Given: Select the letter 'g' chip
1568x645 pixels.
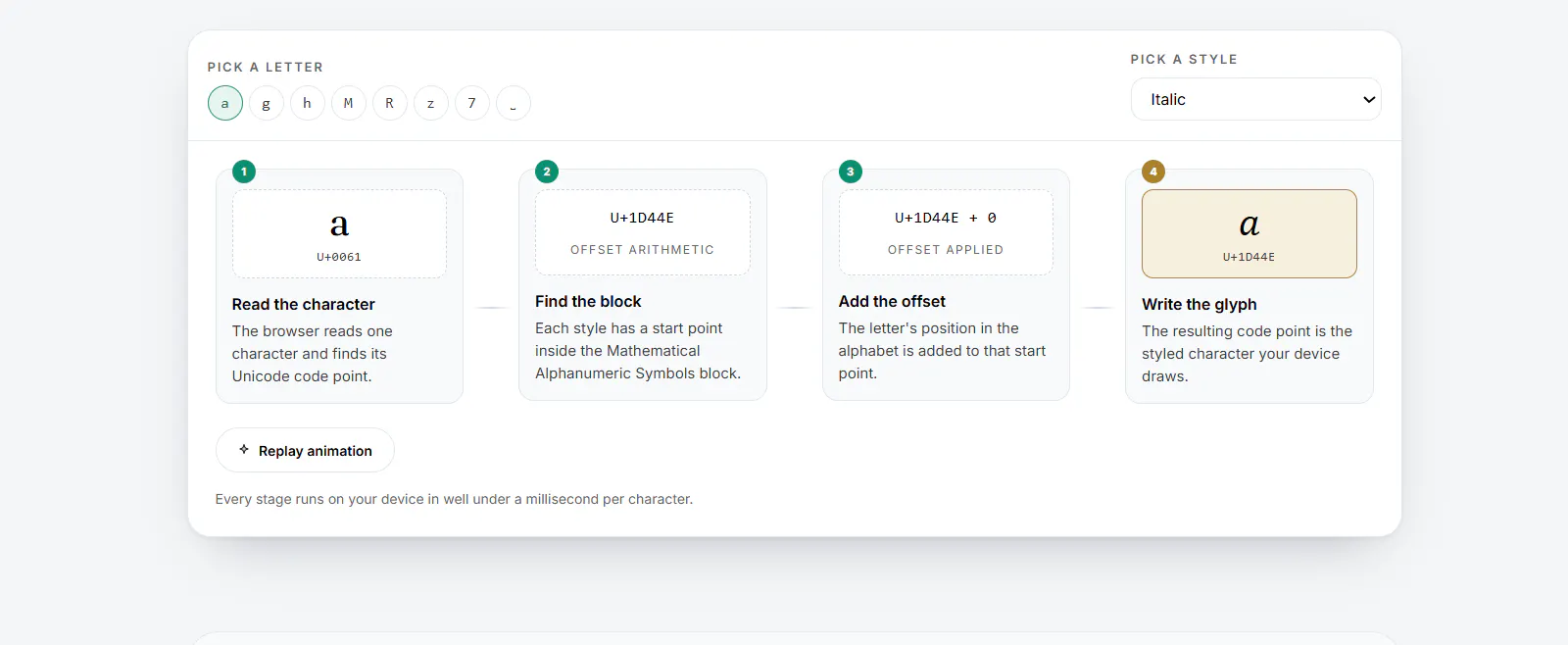Looking at the screenshot, I should 267,103.
